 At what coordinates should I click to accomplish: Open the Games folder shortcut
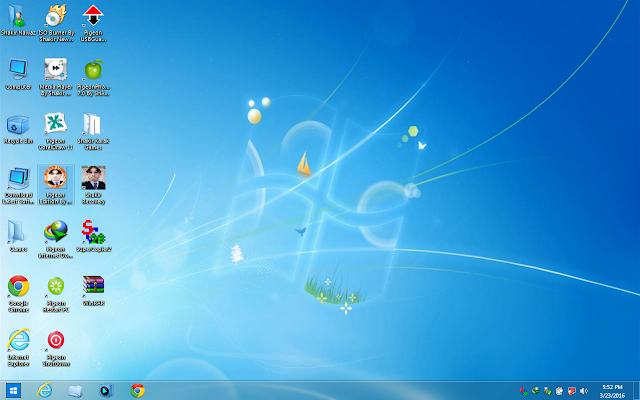click(18, 236)
